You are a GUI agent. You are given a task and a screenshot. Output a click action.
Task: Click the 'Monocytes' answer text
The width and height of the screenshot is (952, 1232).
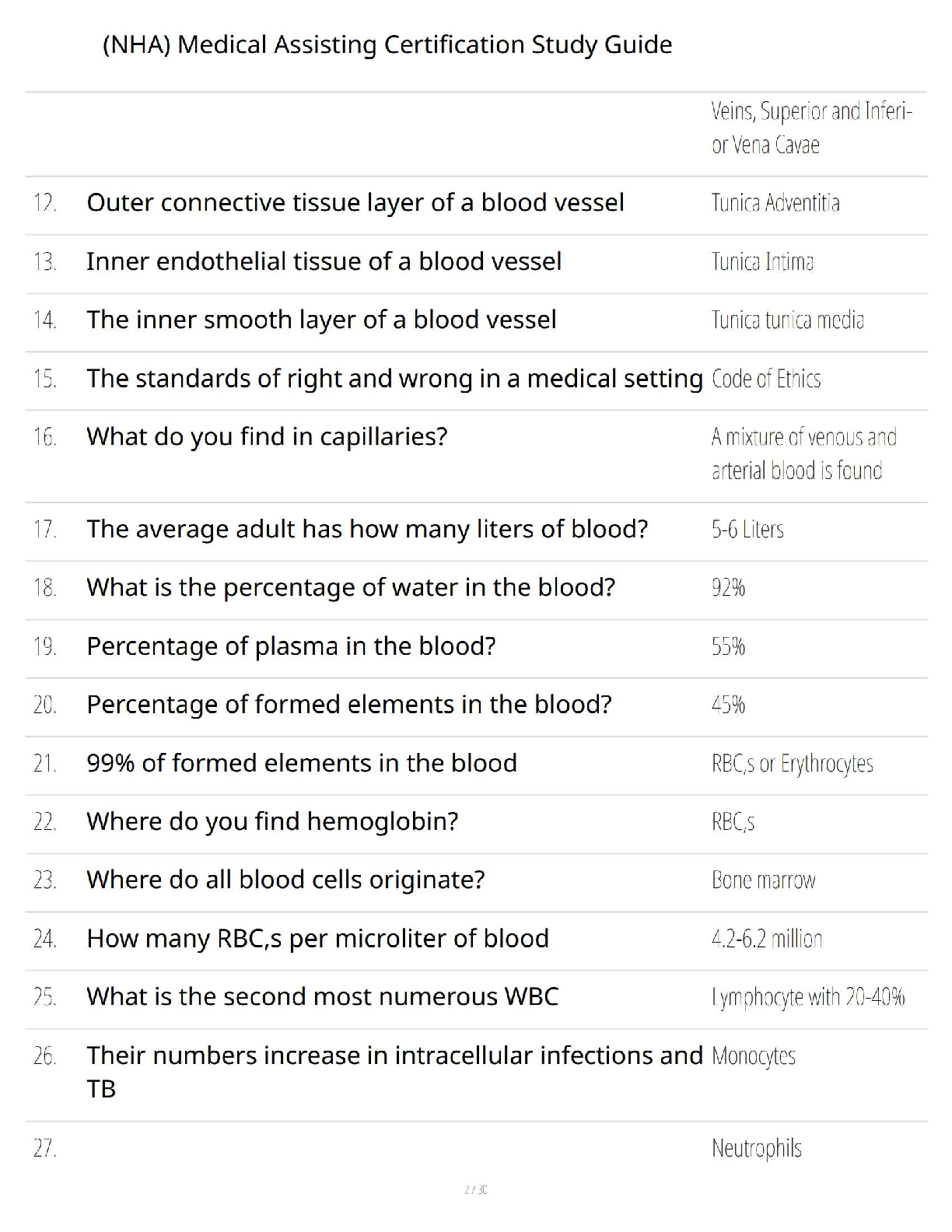click(753, 1056)
